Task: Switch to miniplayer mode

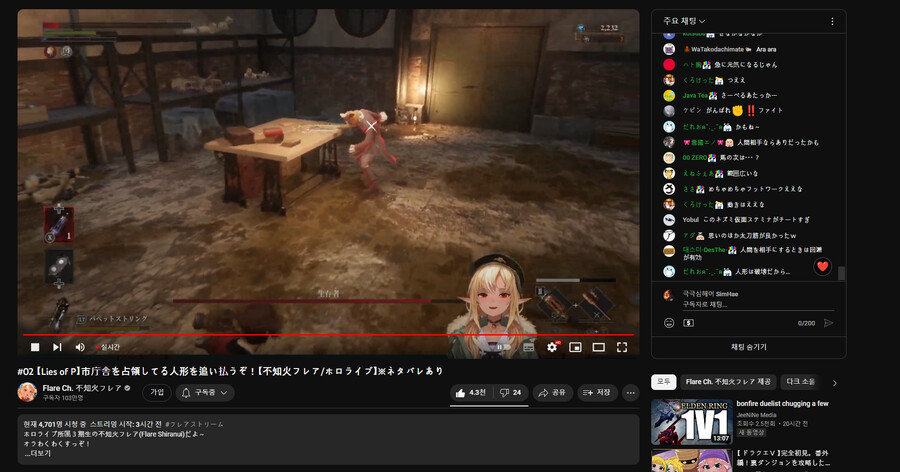Action: tap(575, 347)
